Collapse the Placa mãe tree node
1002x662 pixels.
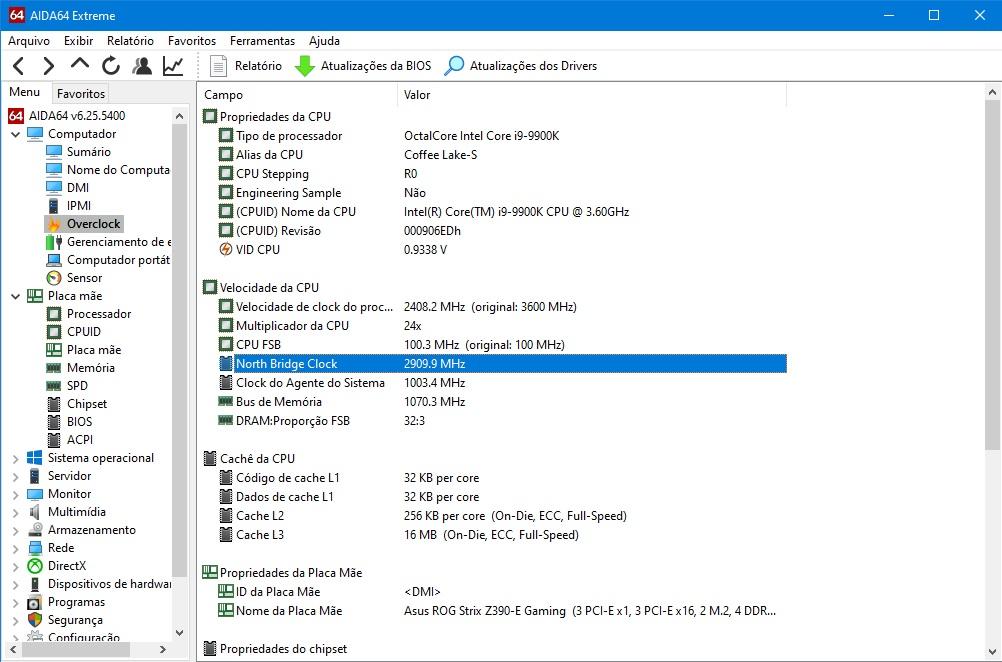15,296
